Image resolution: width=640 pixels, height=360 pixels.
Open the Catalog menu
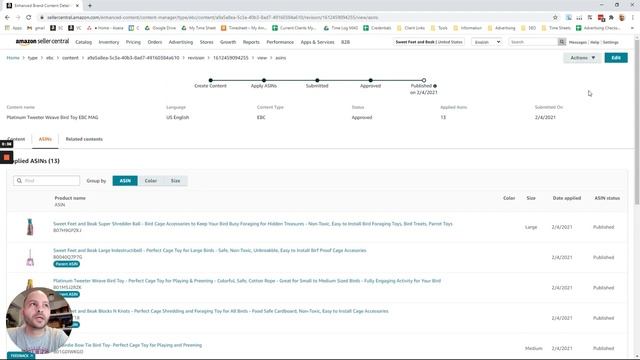click(x=84, y=42)
